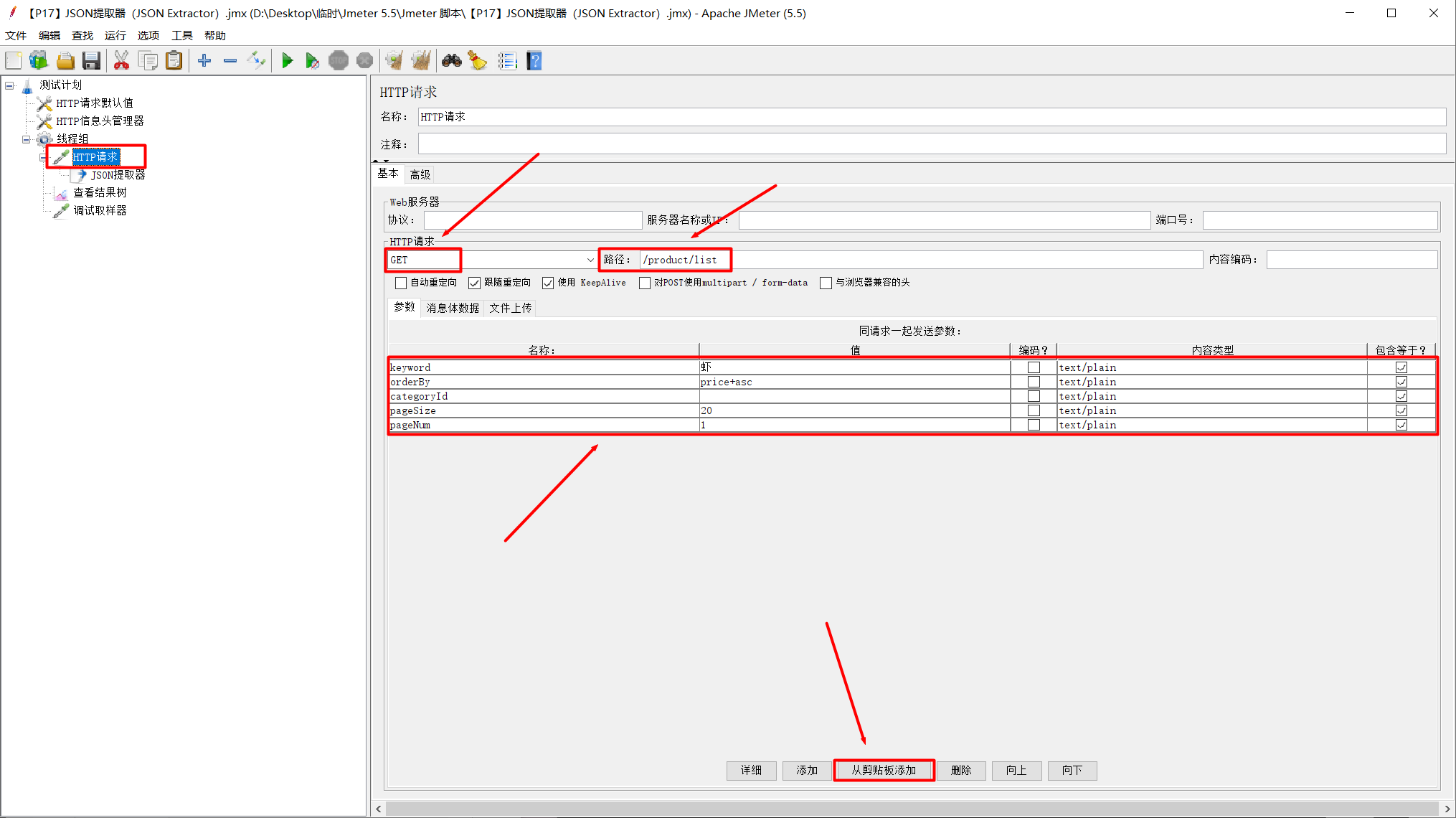The image size is (1456, 818).
Task: Collapse the HTTP请求 tree node
Action: (x=43, y=157)
